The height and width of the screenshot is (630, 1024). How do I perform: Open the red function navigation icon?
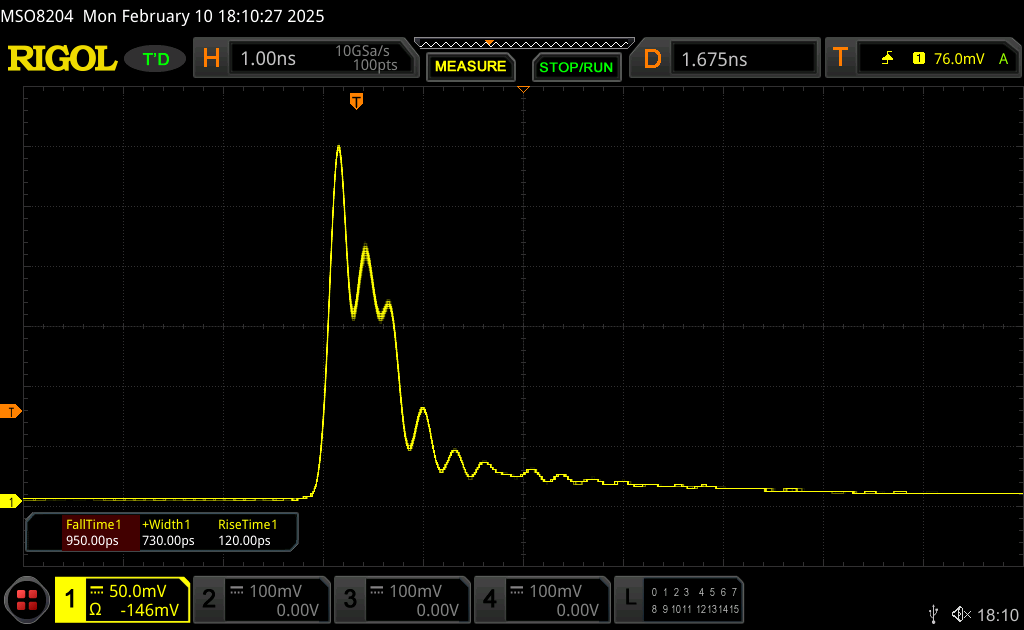click(x=27, y=600)
